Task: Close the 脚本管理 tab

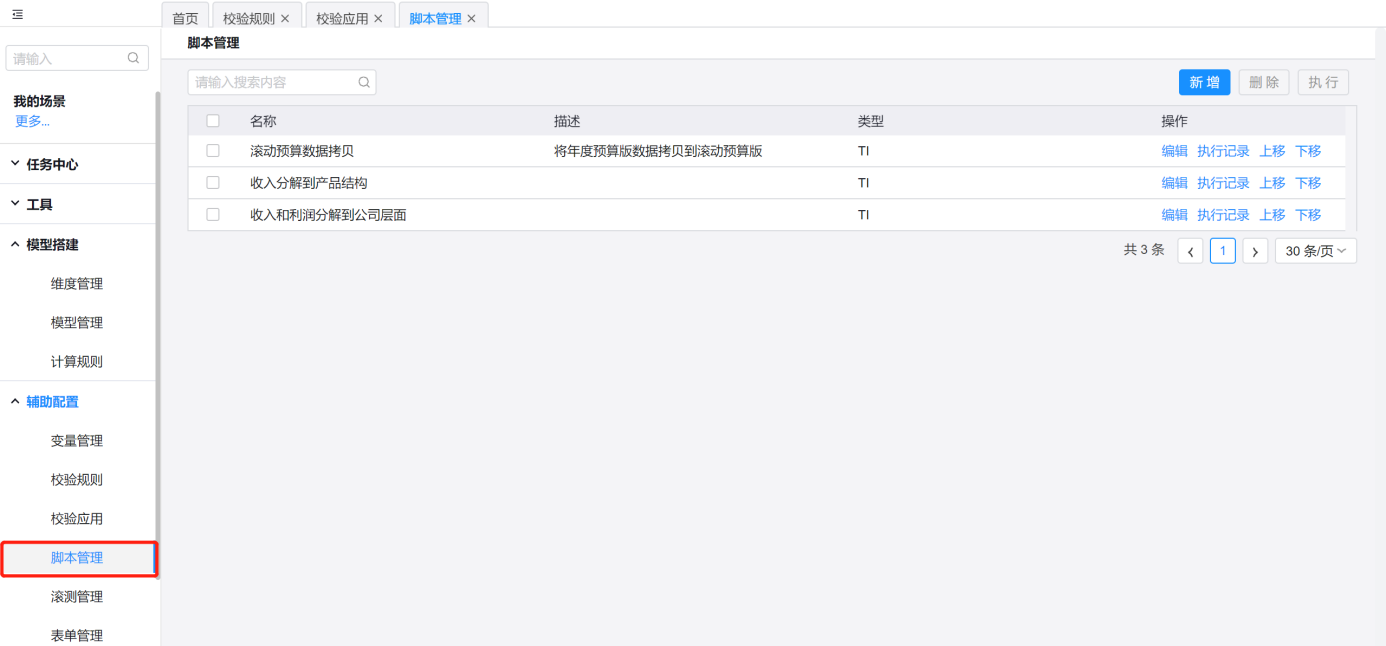Action: (471, 18)
